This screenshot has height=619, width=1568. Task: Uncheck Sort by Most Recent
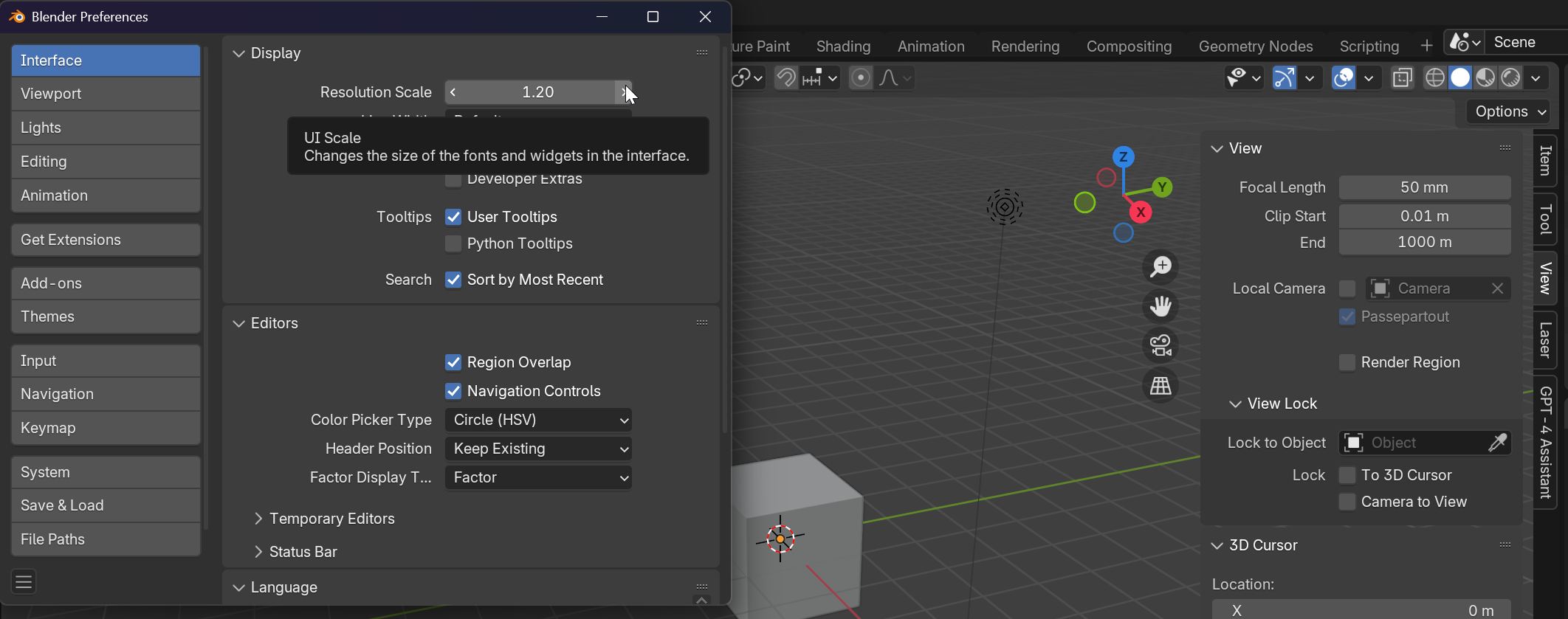[x=453, y=280]
